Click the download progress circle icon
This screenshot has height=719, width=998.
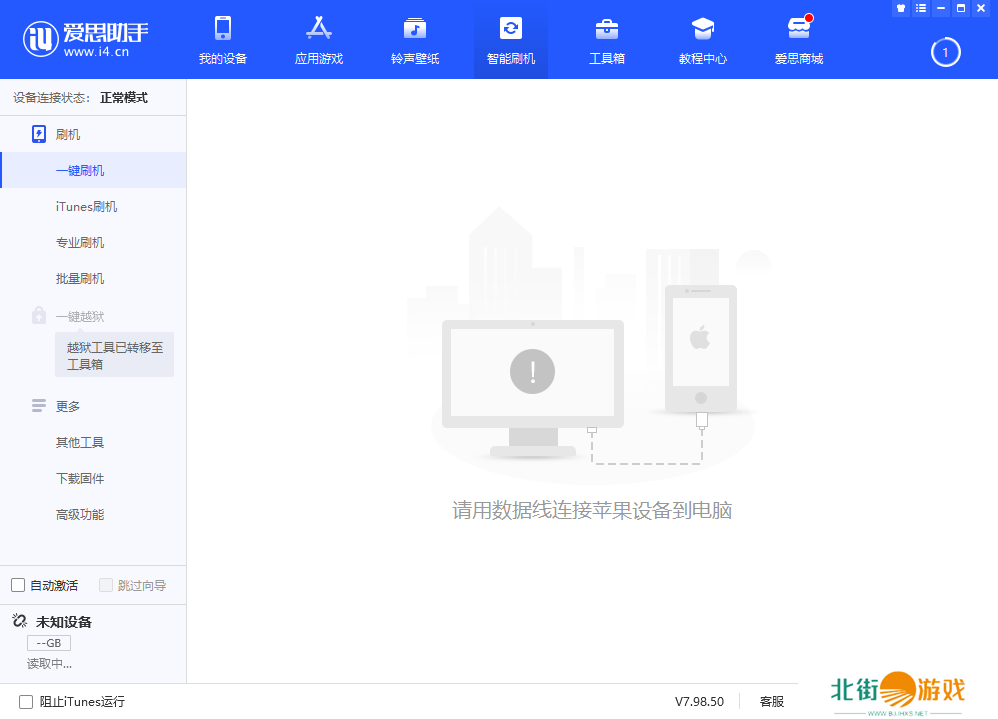point(945,52)
